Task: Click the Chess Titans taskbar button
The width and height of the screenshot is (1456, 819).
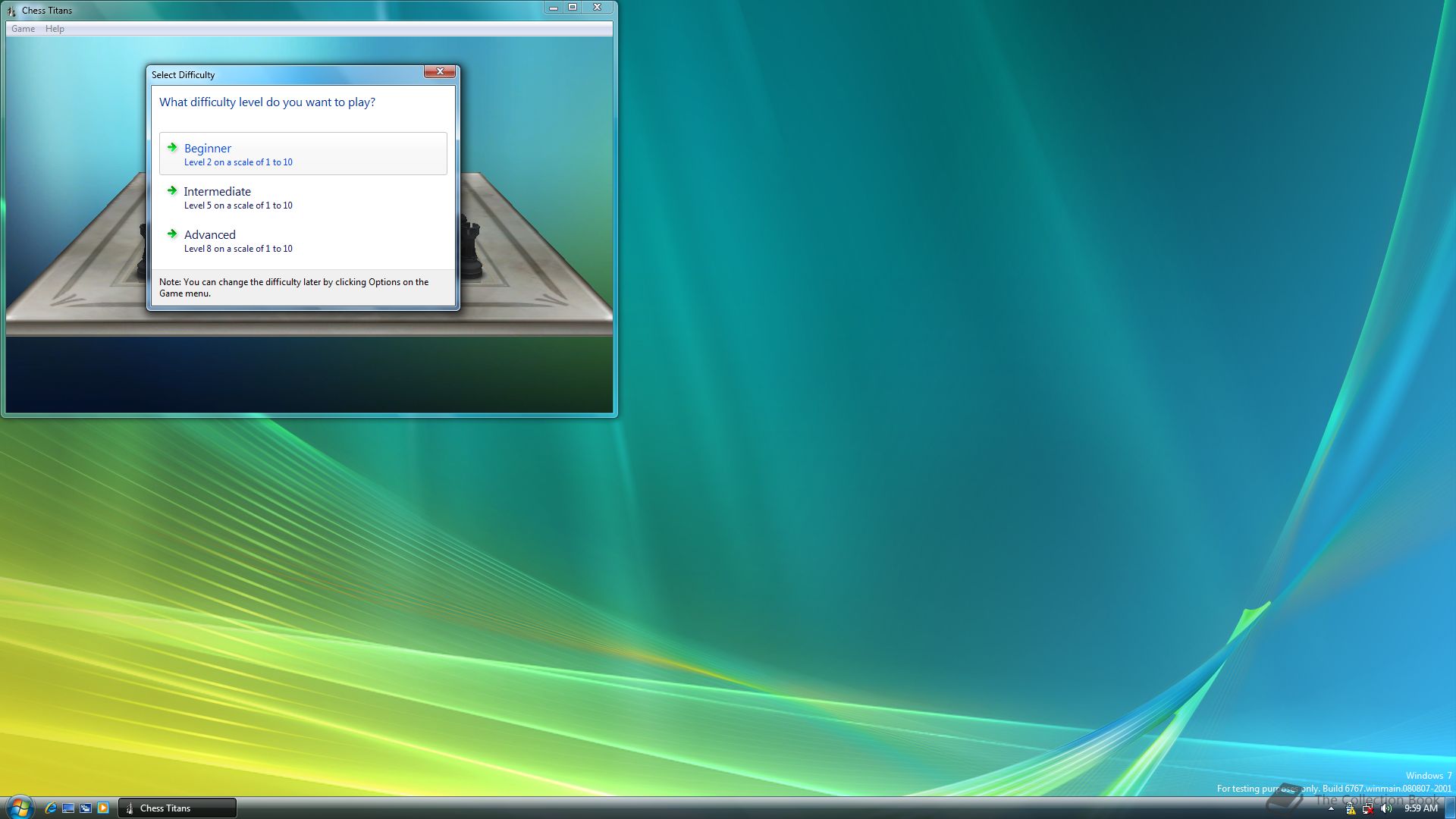Action: [x=177, y=808]
